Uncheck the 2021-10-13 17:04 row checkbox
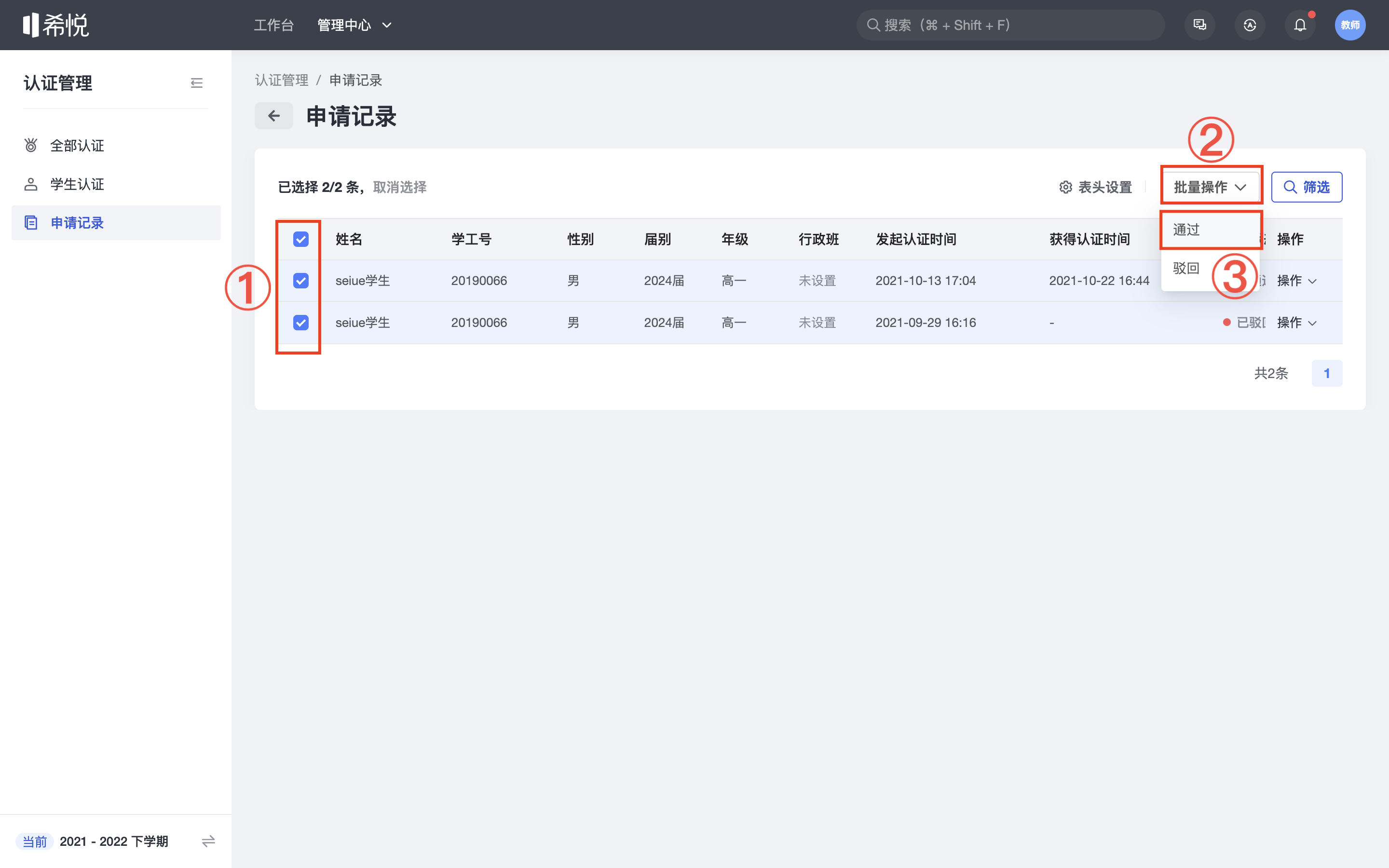The height and width of the screenshot is (868, 1389). [301, 281]
